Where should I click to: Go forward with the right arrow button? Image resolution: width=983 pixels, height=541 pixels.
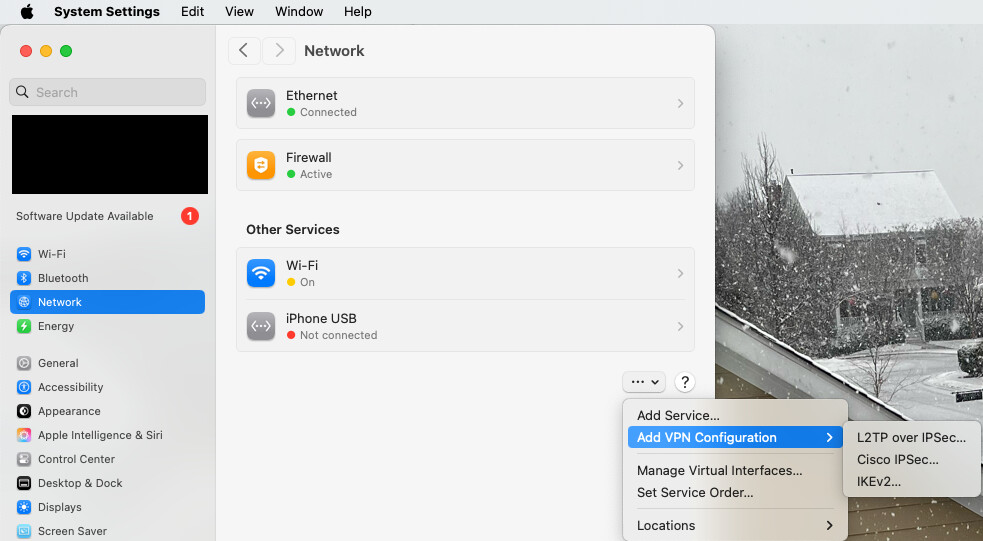(279, 51)
